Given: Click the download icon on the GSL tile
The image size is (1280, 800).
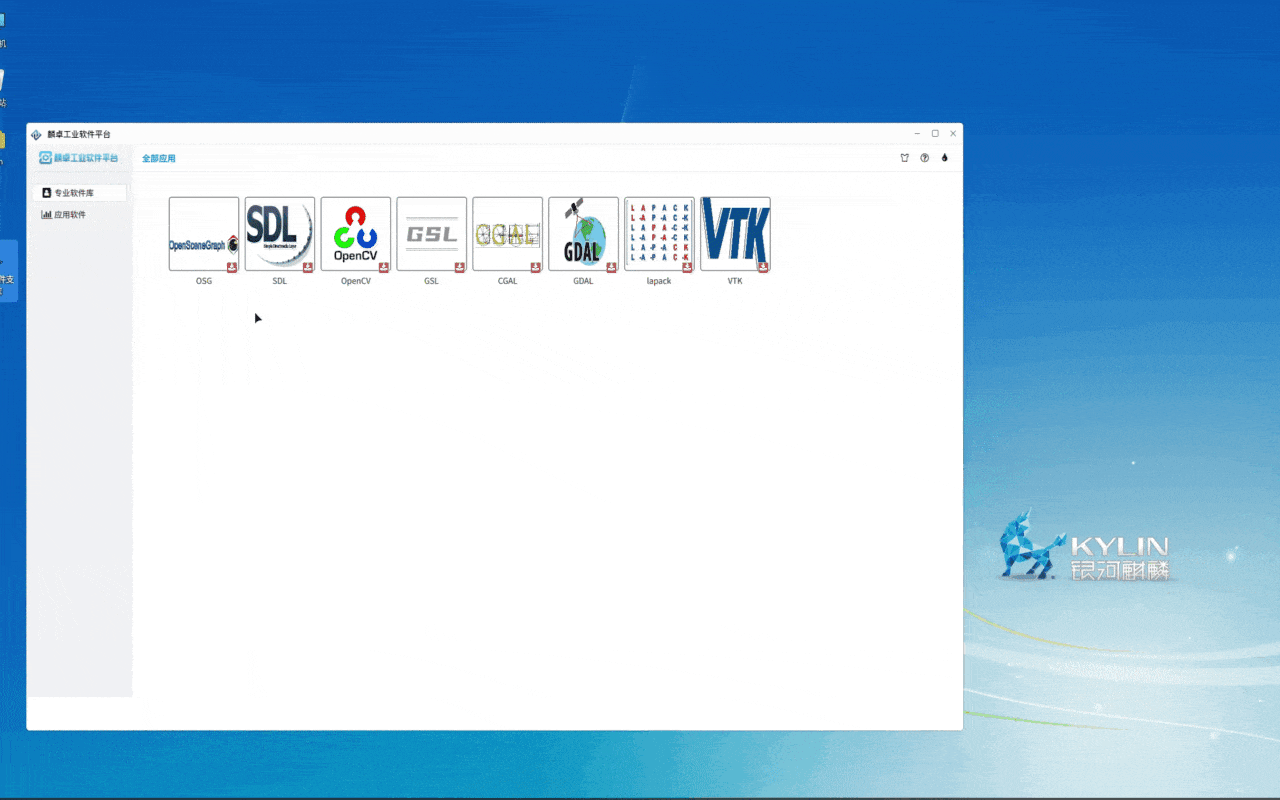Looking at the screenshot, I should (460, 267).
